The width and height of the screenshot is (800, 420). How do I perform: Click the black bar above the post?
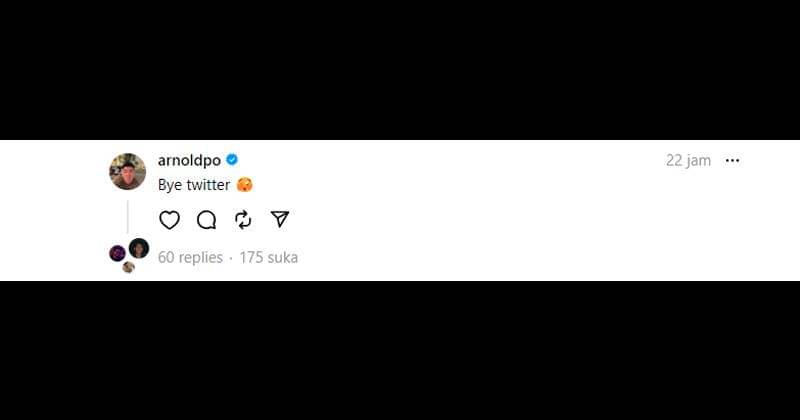400,70
